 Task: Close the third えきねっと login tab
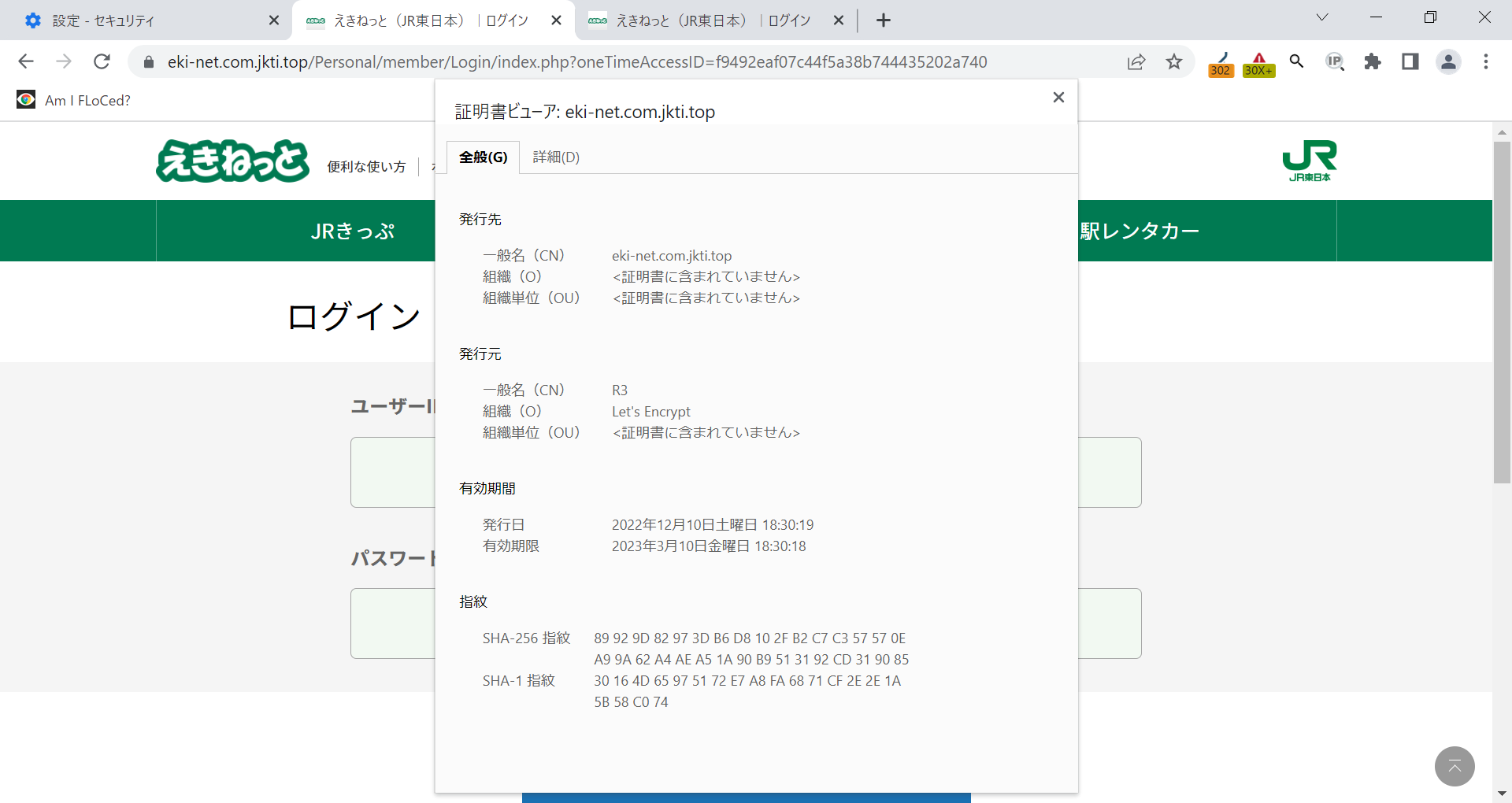pyautogui.click(x=839, y=20)
